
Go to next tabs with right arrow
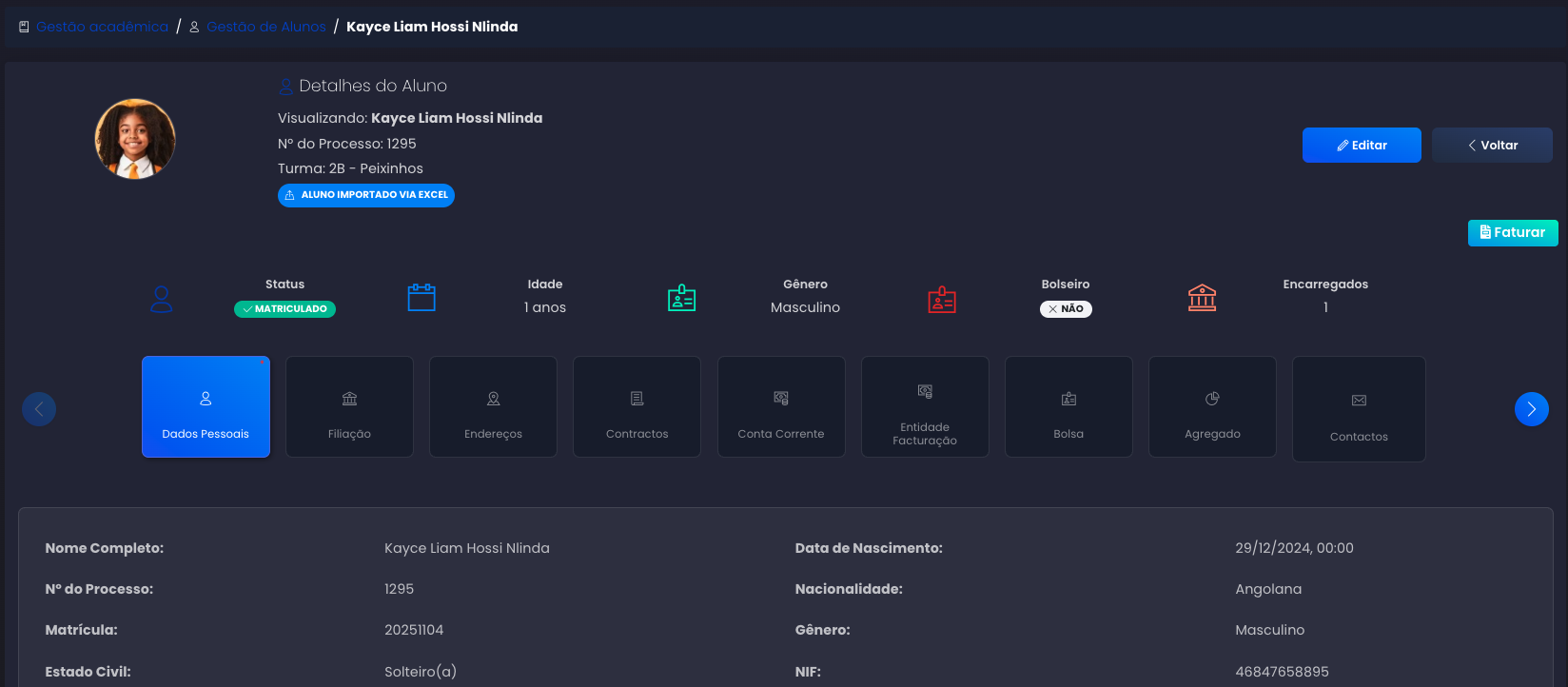(1532, 409)
